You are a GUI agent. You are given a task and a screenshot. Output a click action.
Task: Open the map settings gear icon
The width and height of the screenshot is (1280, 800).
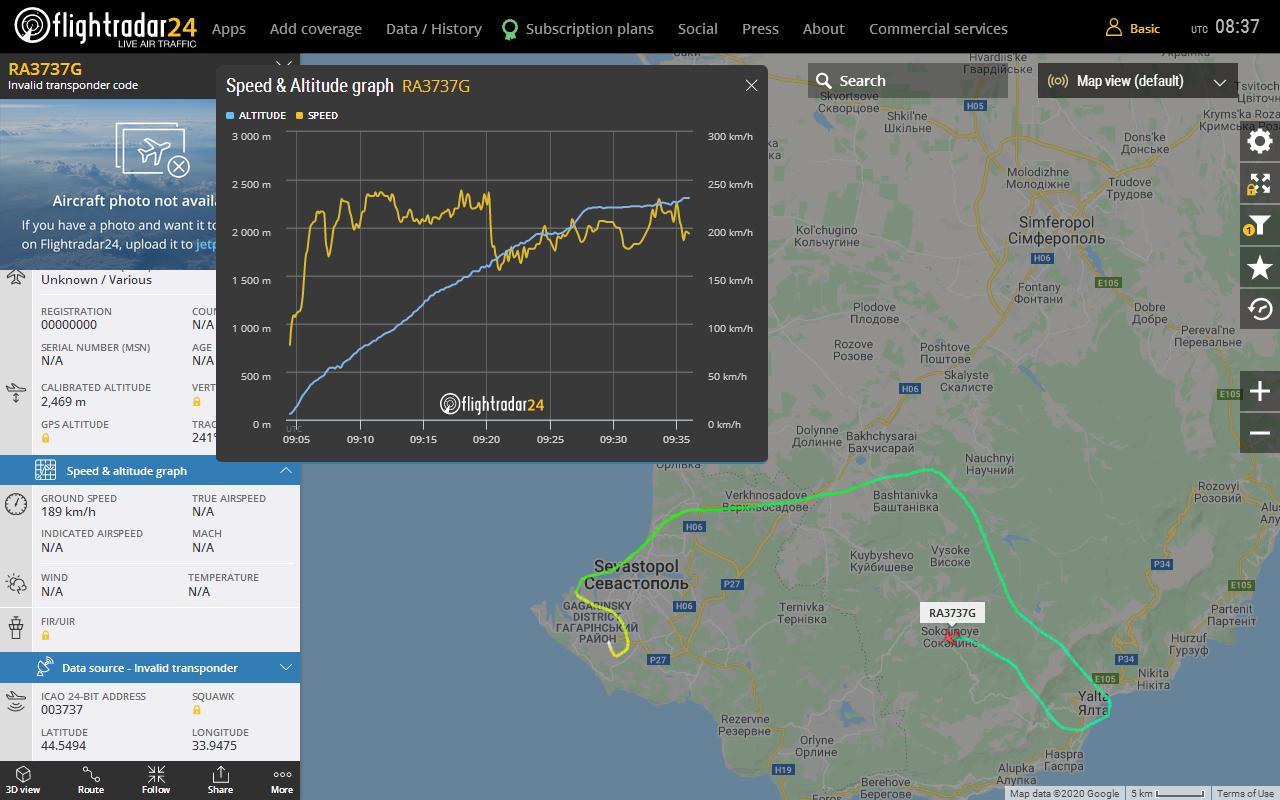point(1260,141)
